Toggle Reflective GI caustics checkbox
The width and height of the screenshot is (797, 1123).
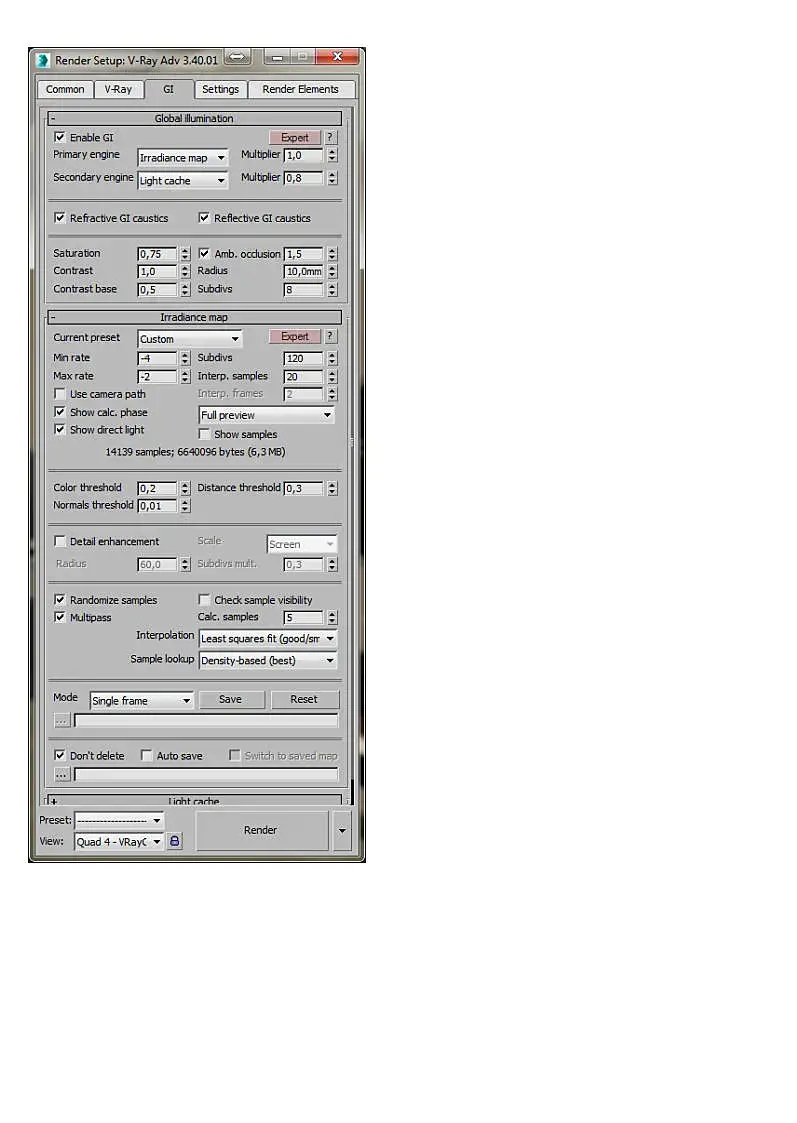click(204, 218)
